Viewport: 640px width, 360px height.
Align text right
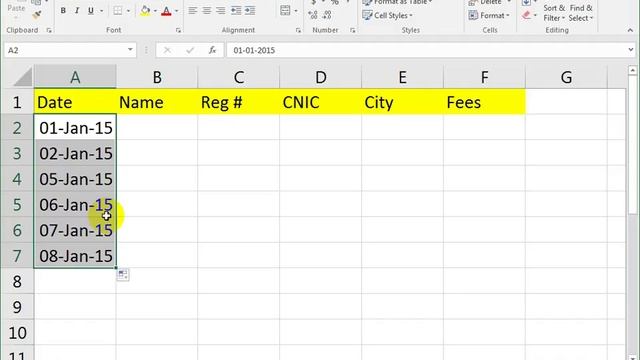point(220,11)
